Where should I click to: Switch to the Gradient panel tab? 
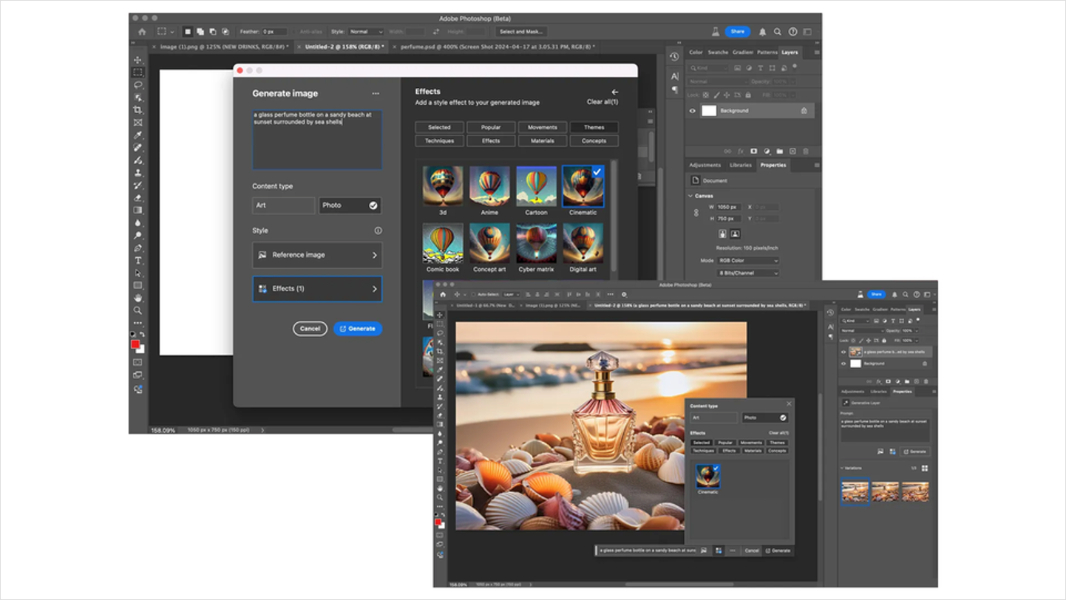[741, 52]
